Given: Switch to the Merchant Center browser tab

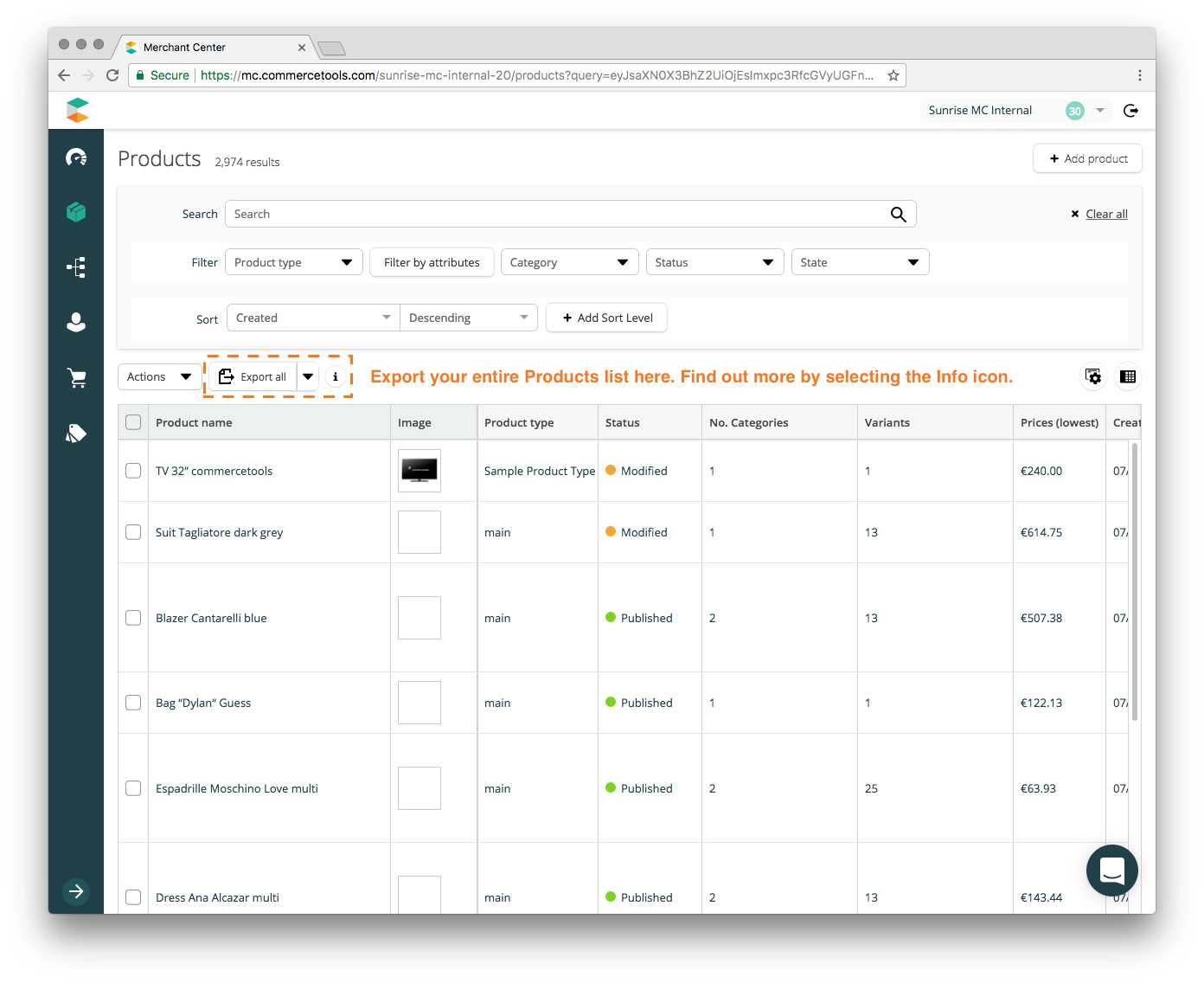Looking at the screenshot, I should point(208,48).
